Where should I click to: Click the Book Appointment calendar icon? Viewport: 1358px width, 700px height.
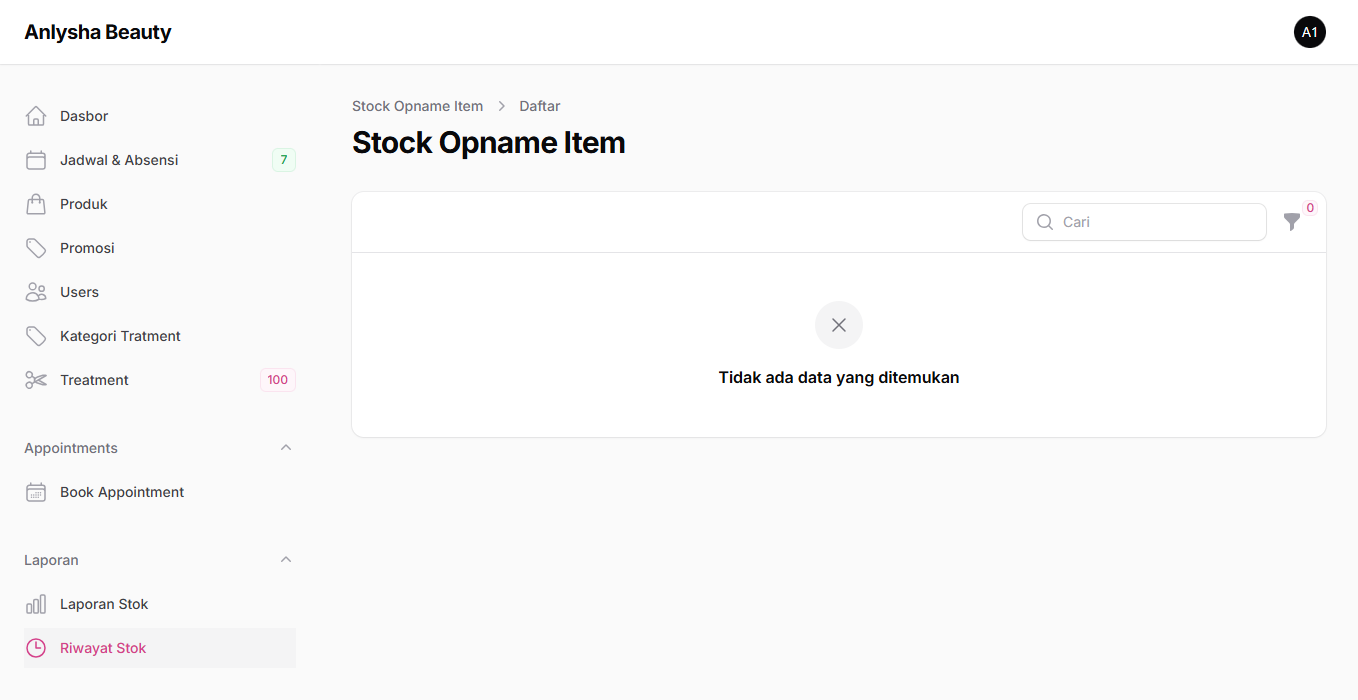[x=36, y=492]
